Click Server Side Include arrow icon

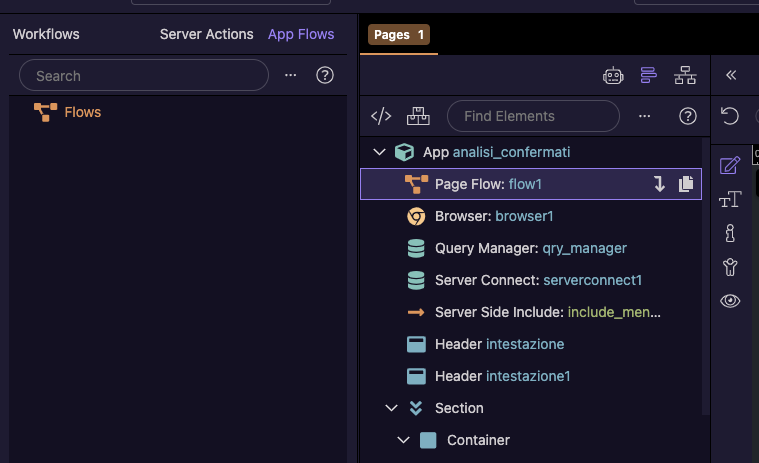416,313
